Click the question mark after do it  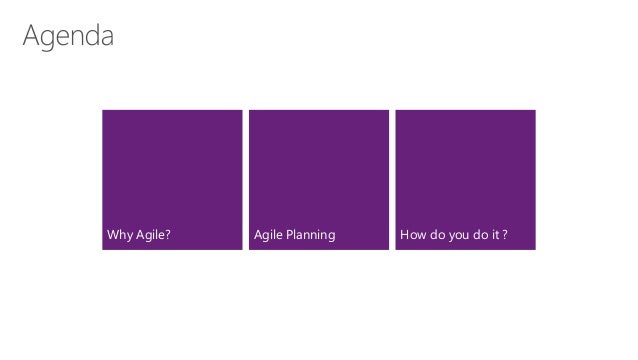505,235
